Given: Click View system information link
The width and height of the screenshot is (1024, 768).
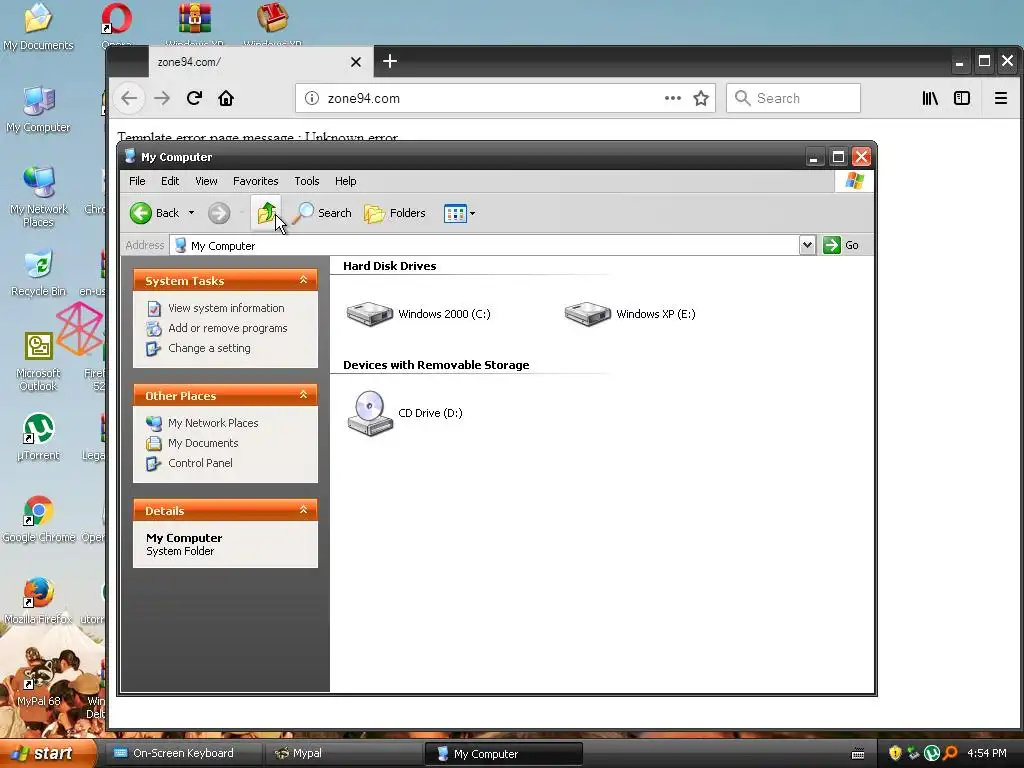Looking at the screenshot, I should click(x=226, y=308).
